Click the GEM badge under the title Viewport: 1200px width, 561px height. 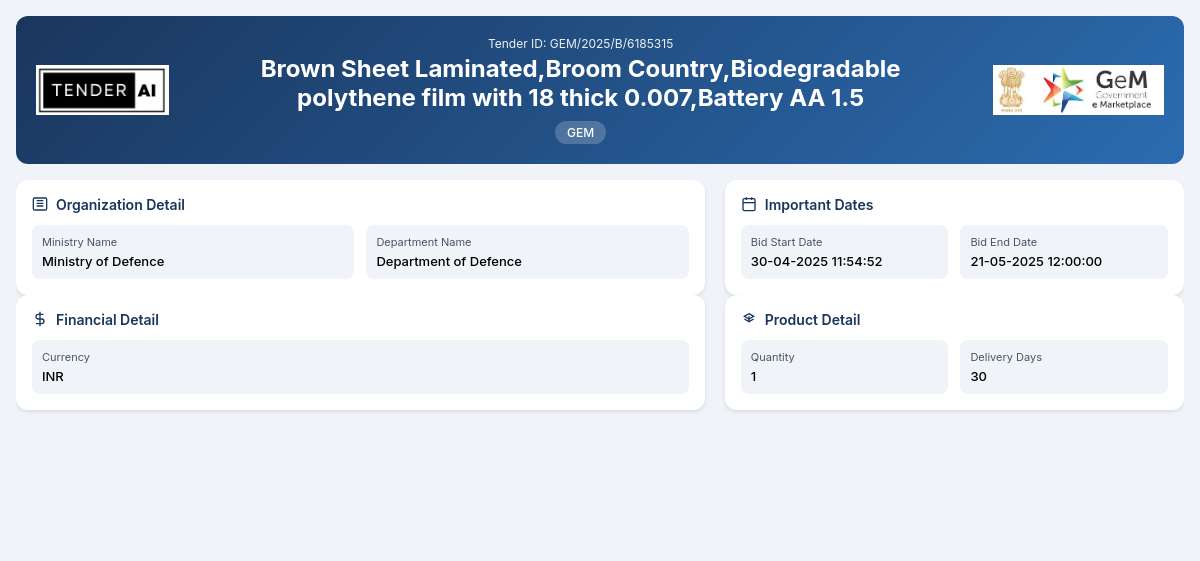[580, 132]
